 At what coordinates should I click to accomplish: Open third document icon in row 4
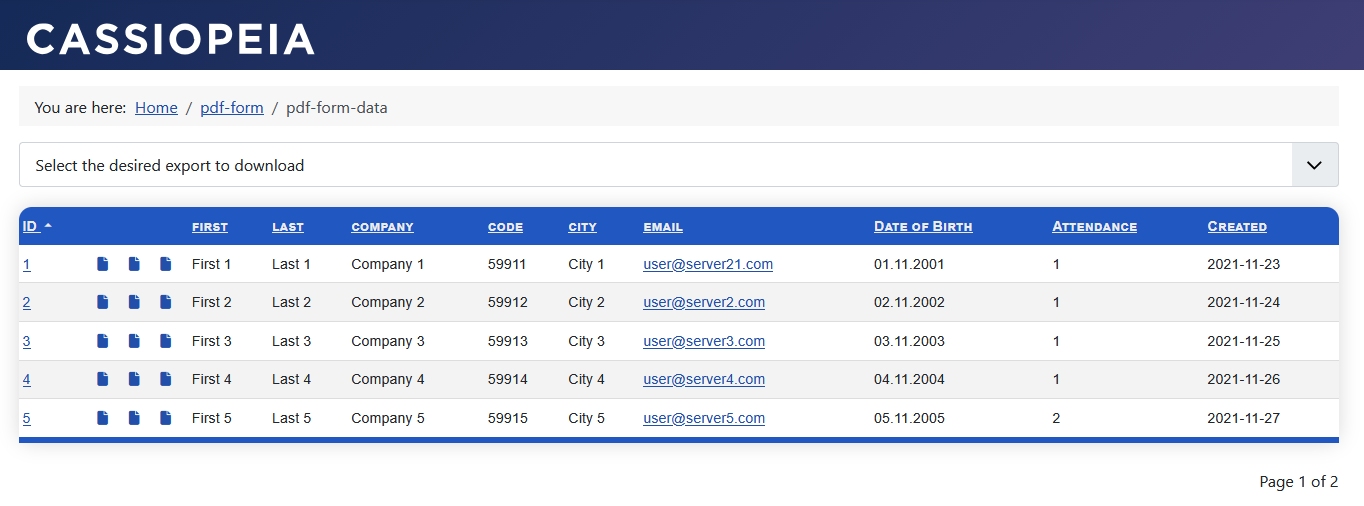pyautogui.click(x=166, y=379)
